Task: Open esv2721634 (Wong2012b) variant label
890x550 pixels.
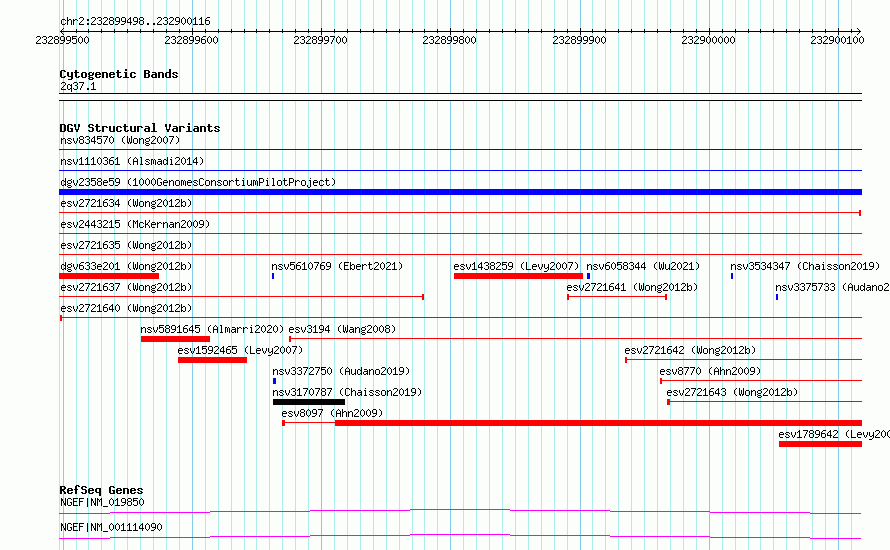Action: [x=126, y=203]
